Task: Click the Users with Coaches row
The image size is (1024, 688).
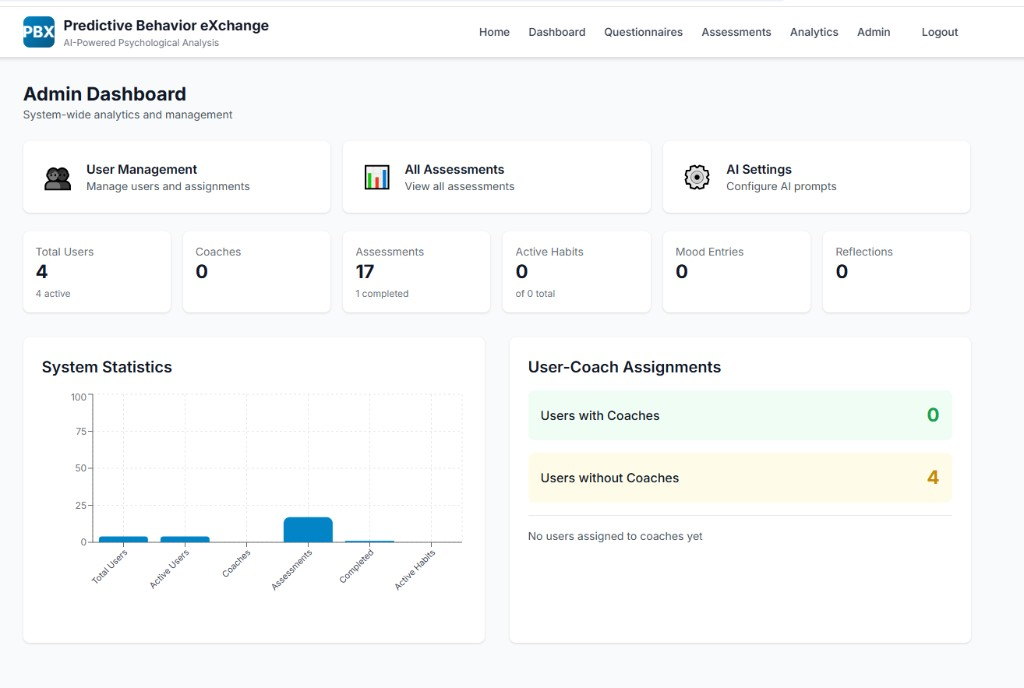Action: point(739,415)
